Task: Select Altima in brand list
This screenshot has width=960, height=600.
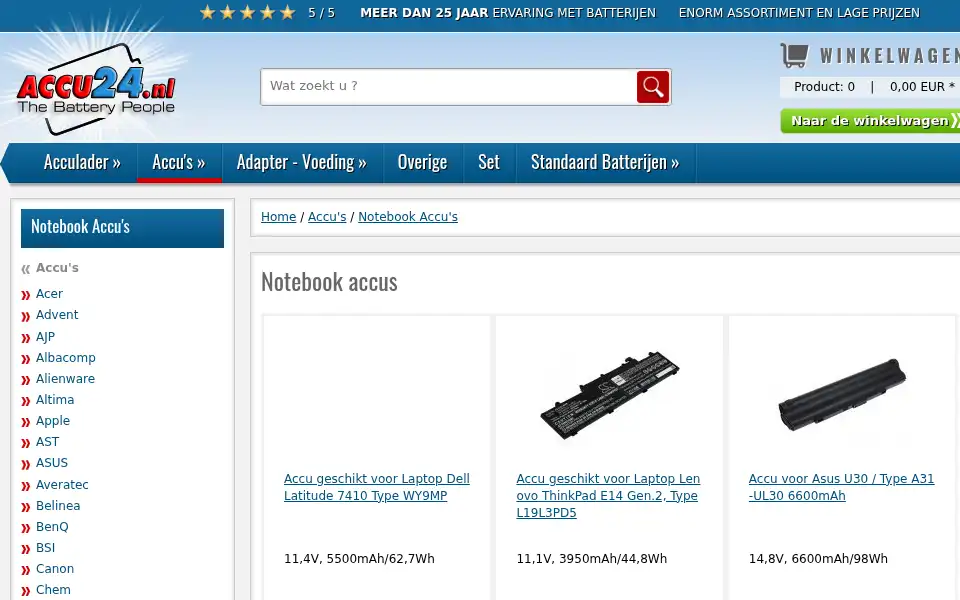Action: (x=55, y=400)
